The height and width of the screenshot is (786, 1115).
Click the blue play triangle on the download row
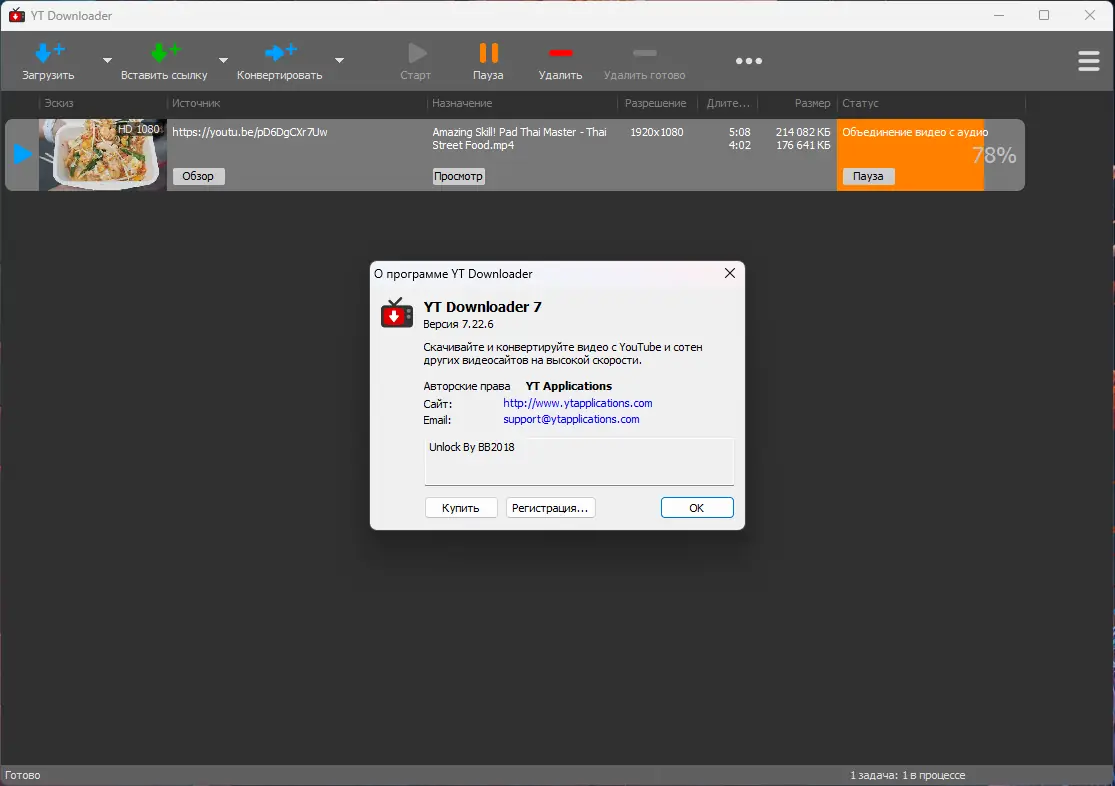(20, 154)
